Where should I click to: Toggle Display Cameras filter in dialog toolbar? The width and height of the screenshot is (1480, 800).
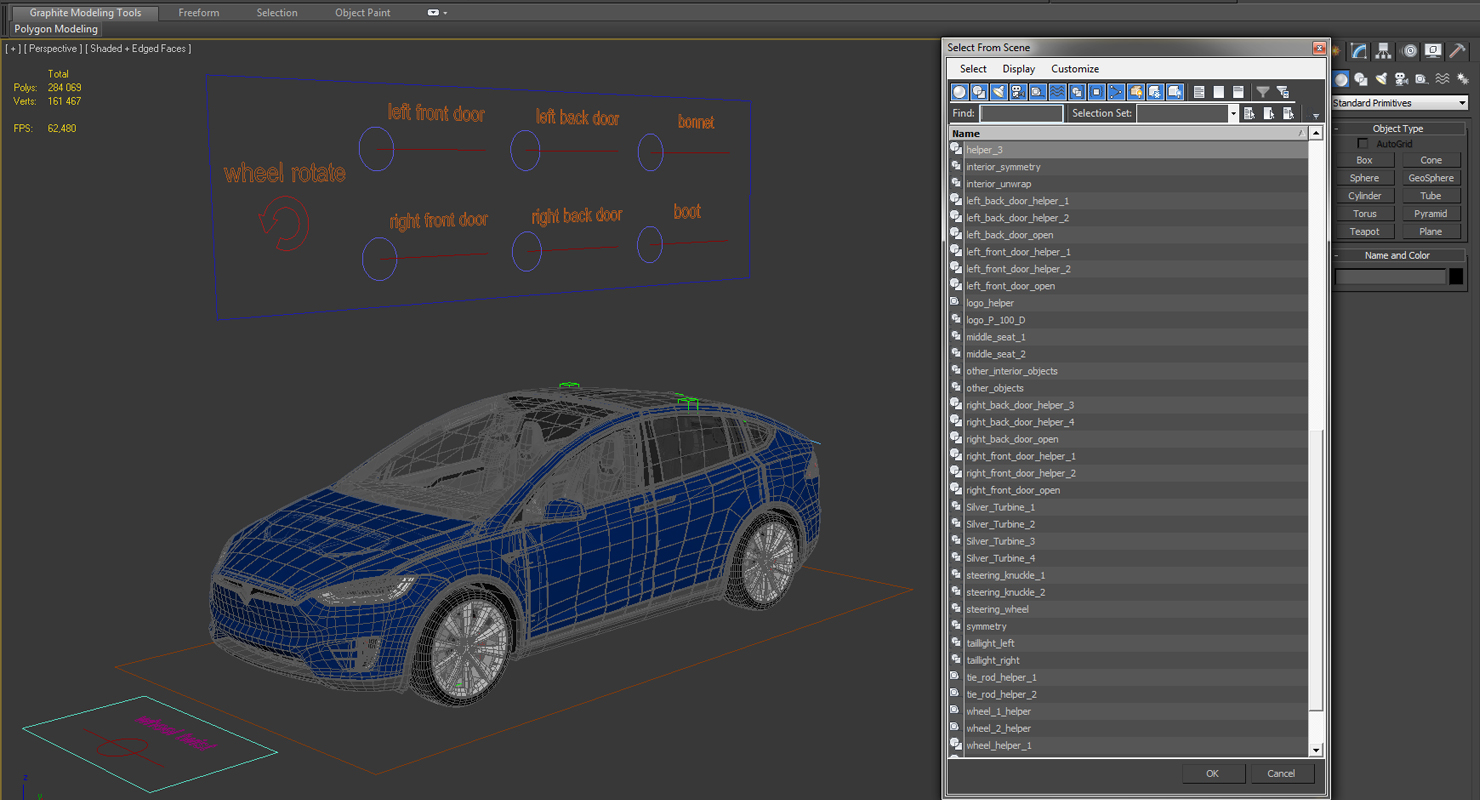(x=1018, y=92)
